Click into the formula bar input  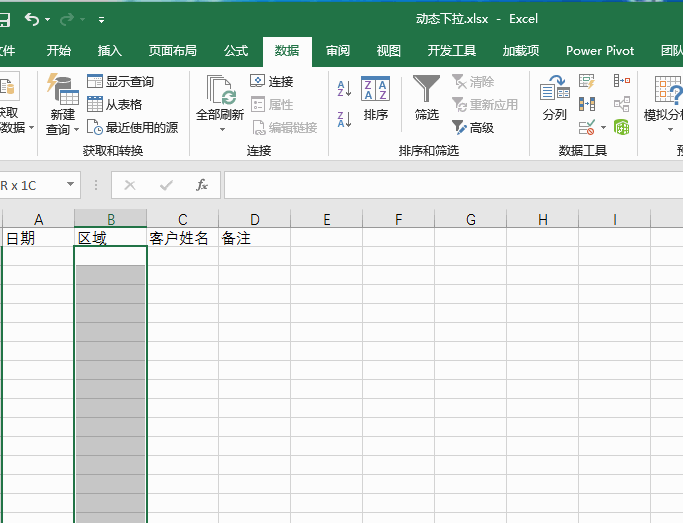[453, 186]
